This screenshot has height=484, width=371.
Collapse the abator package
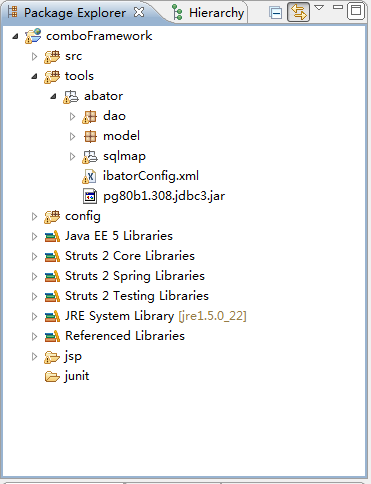pos(53,97)
